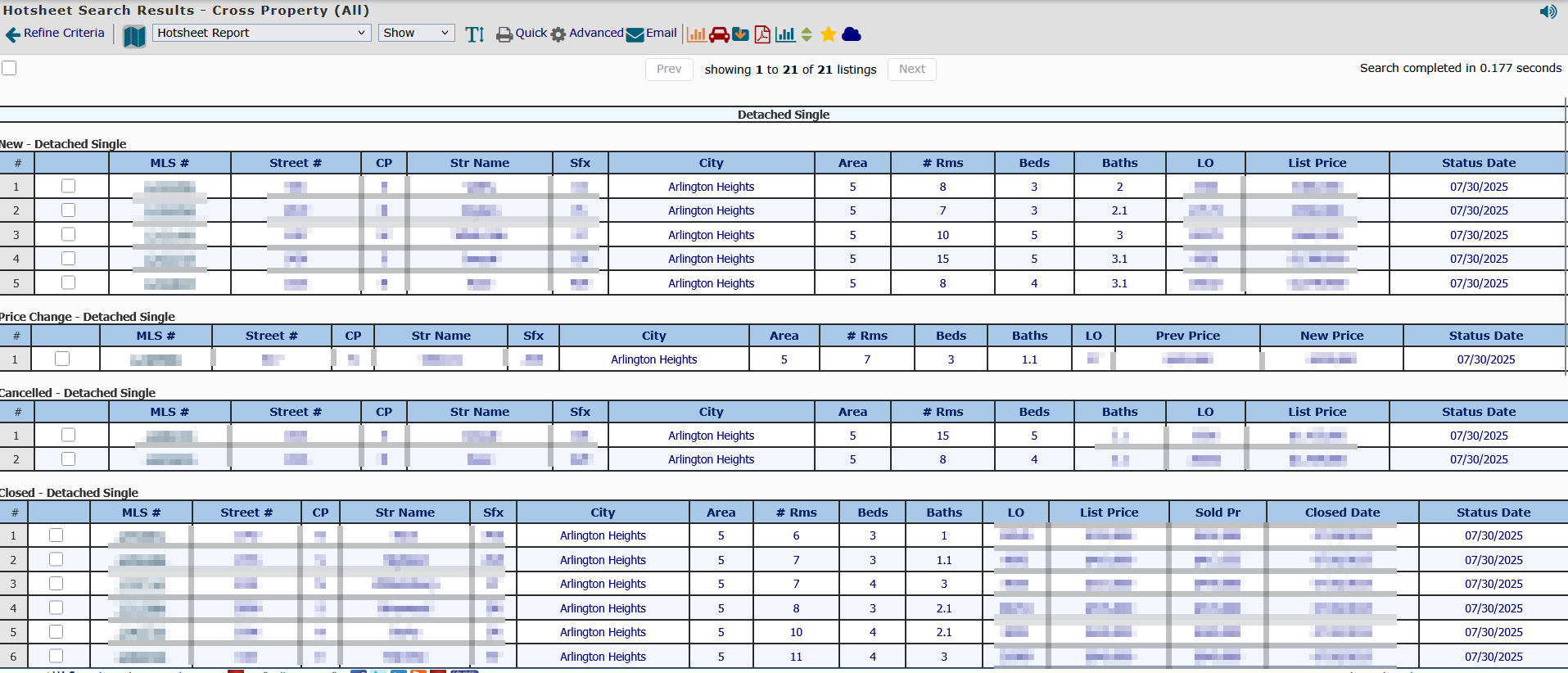
Task: Open Arlington Heights link in New row 4
Action: (711, 259)
